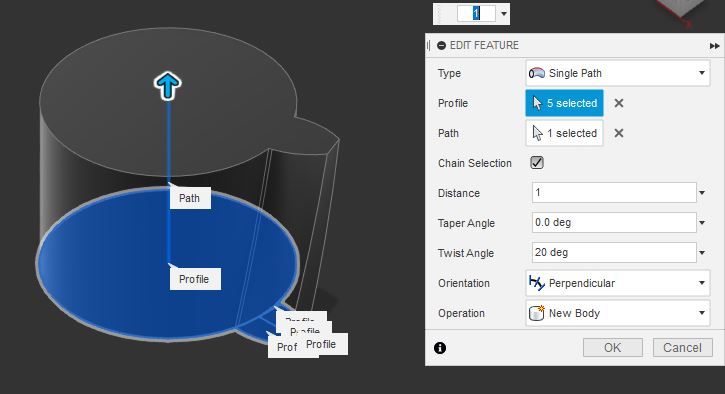Viewport: 725px width, 394px height.
Task: Click the info icon in dialog footer
Action: (x=440, y=348)
